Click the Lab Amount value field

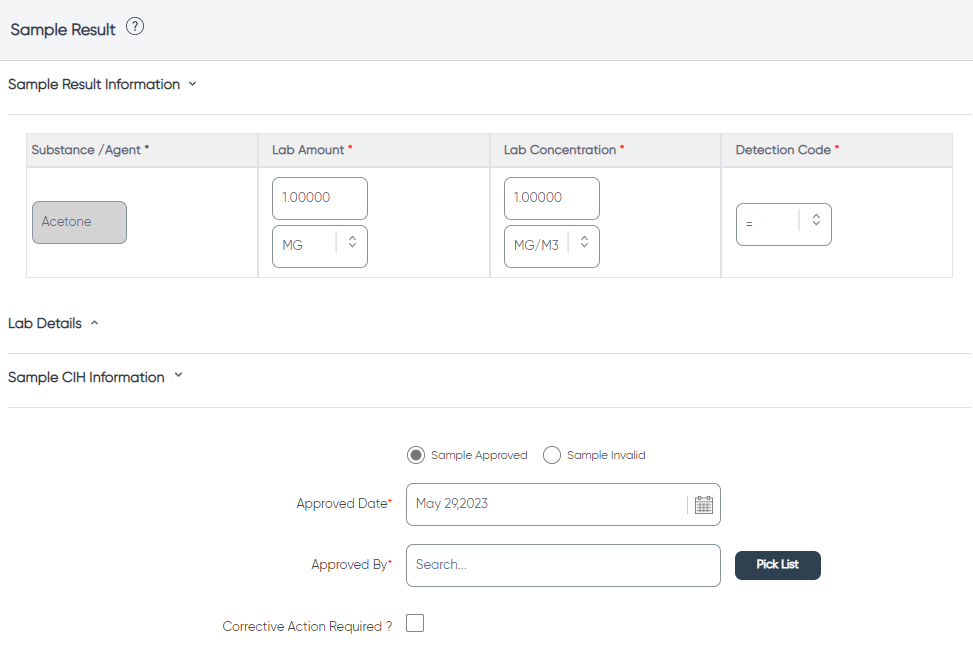320,198
